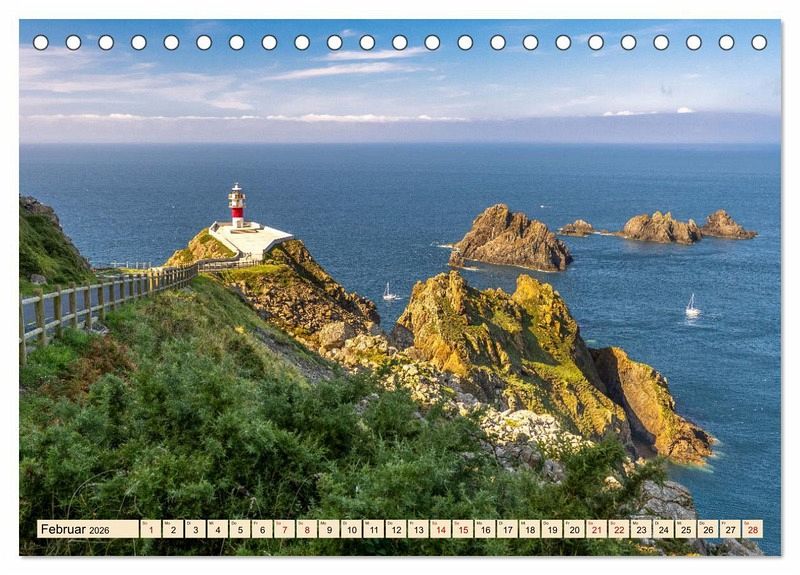Click the white lighthouse platform building
800x575 pixels.
tap(251, 239)
